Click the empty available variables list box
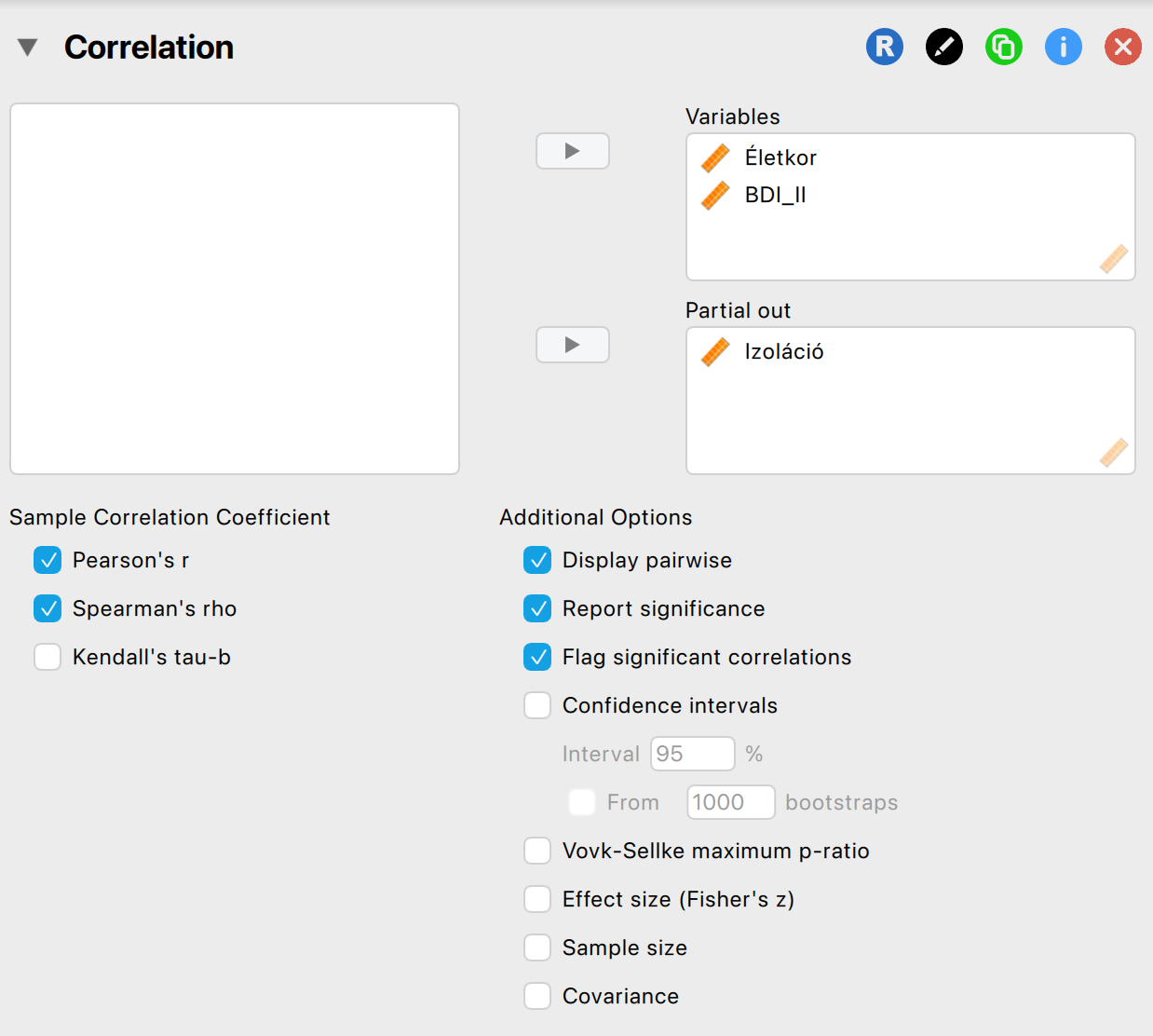Image resolution: width=1153 pixels, height=1036 pixels. point(235,289)
